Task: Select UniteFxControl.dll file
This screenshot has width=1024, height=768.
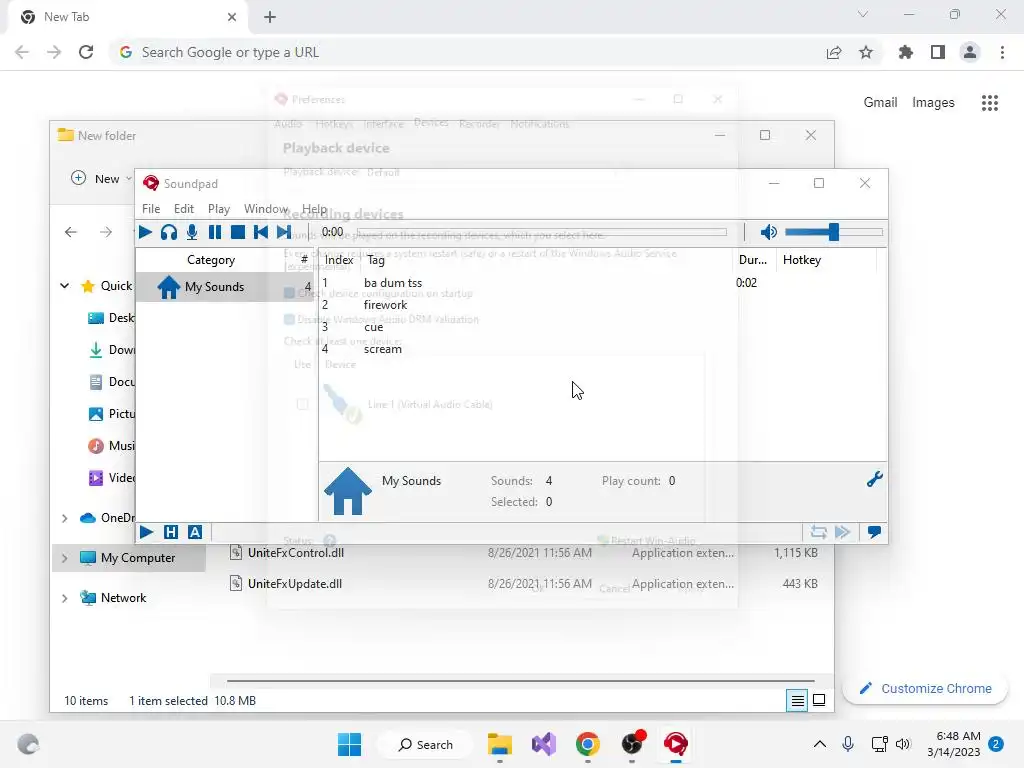Action: (x=523, y=552)
